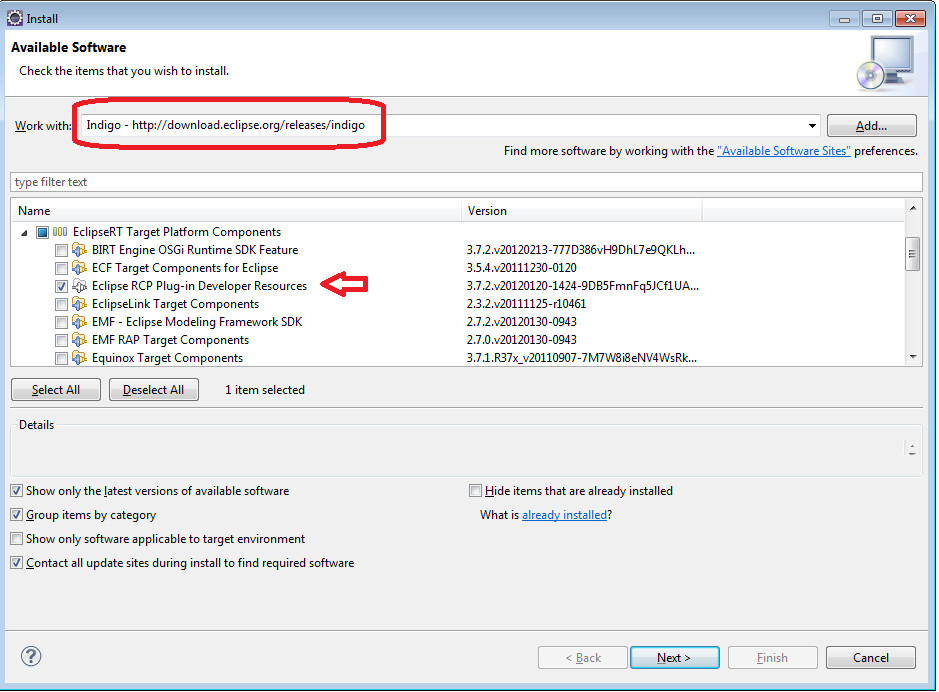Click the Equinox Target Components feature icon
Image resolution: width=939 pixels, height=692 pixels.
[79, 357]
